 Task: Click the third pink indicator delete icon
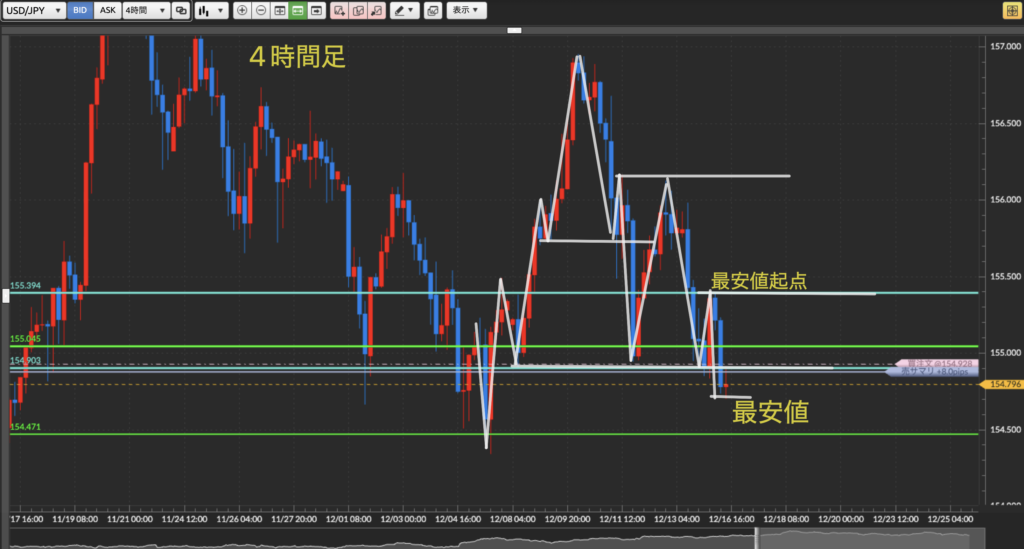pos(376,10)
